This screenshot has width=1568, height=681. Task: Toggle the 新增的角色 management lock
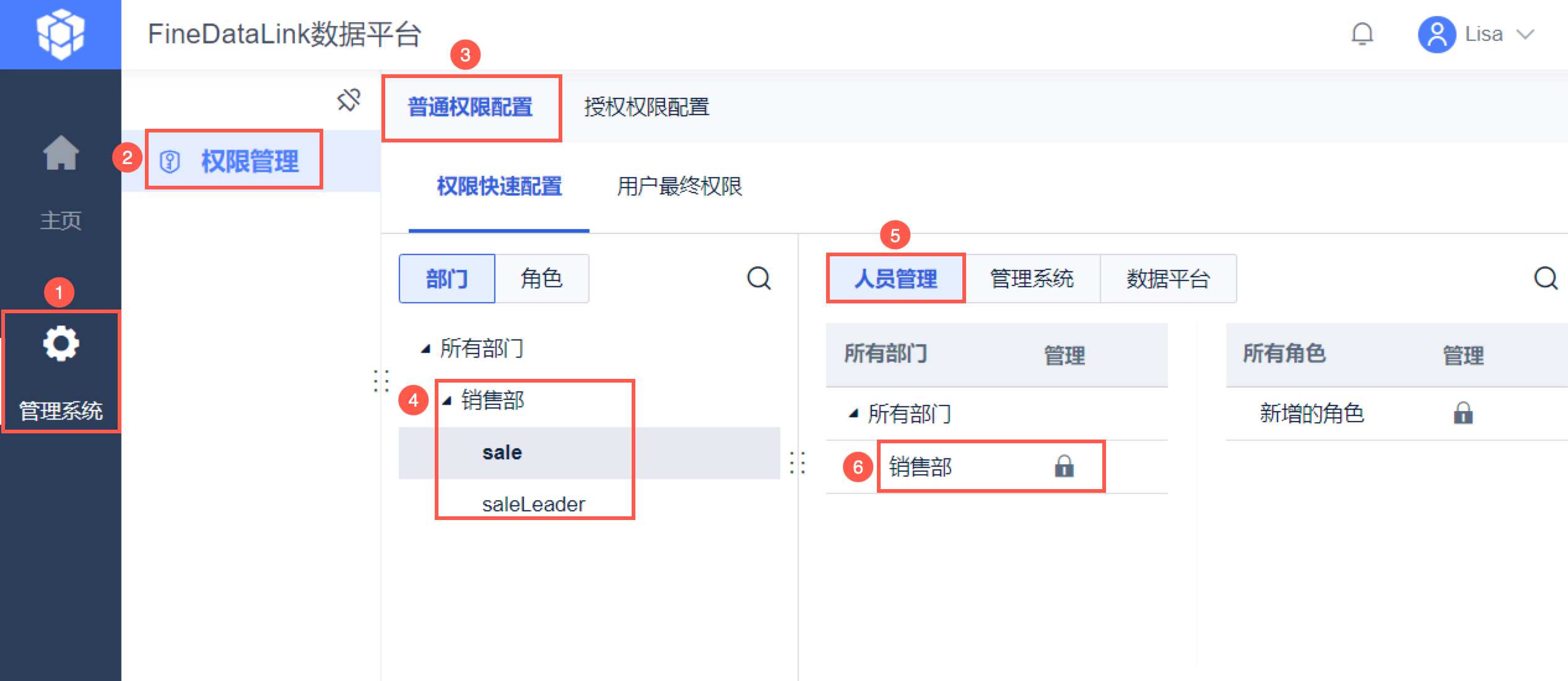click(x=1463, y=413)
